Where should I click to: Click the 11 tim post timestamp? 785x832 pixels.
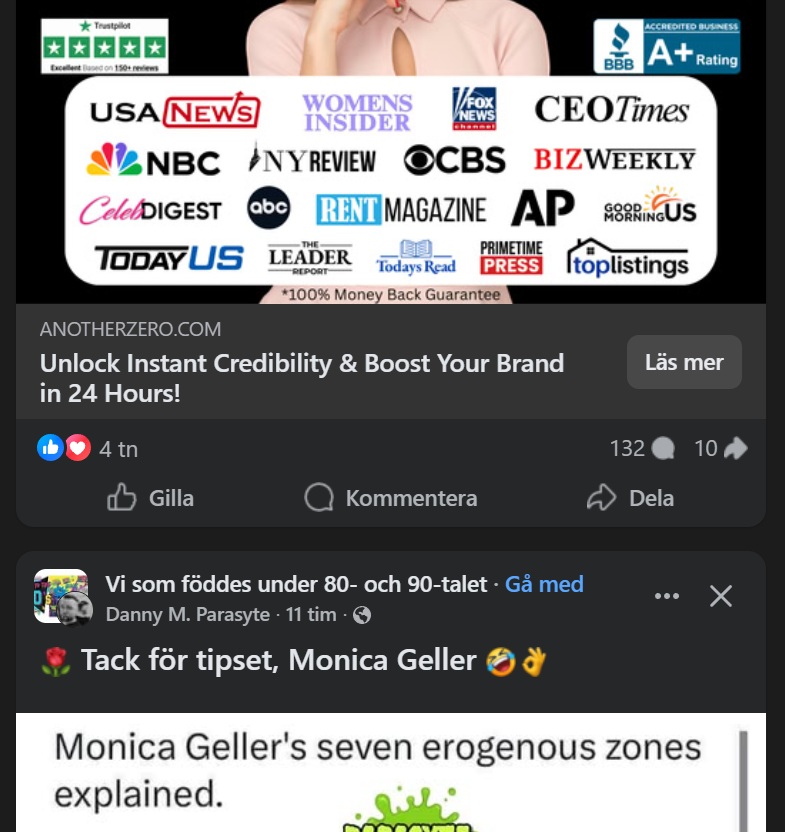point(311,615)
